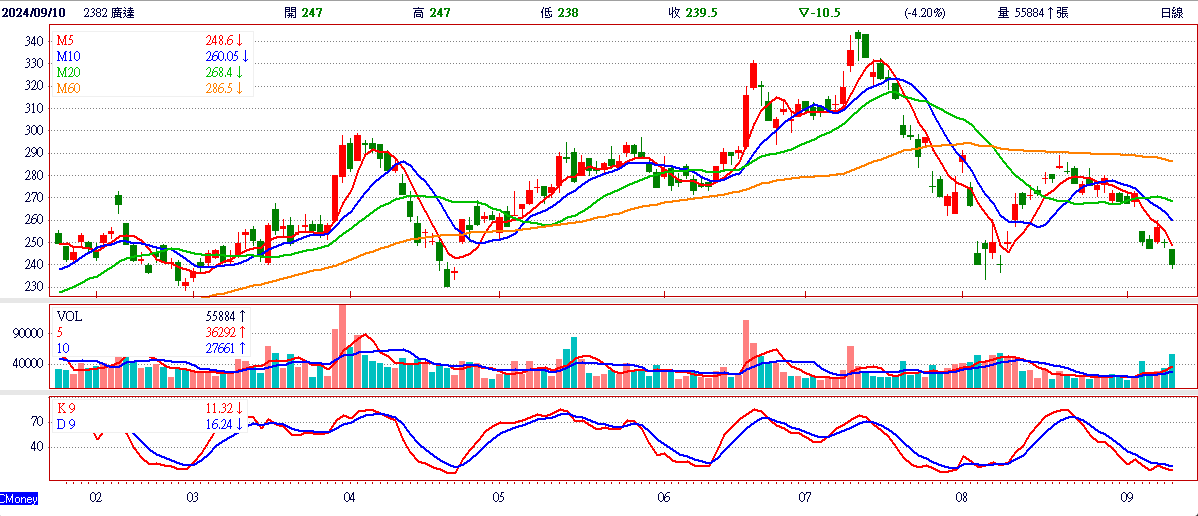Click the 300 price axis label
Image resolution: width=1198 pixels, height=516 pixels.
[x=32, y=131]
